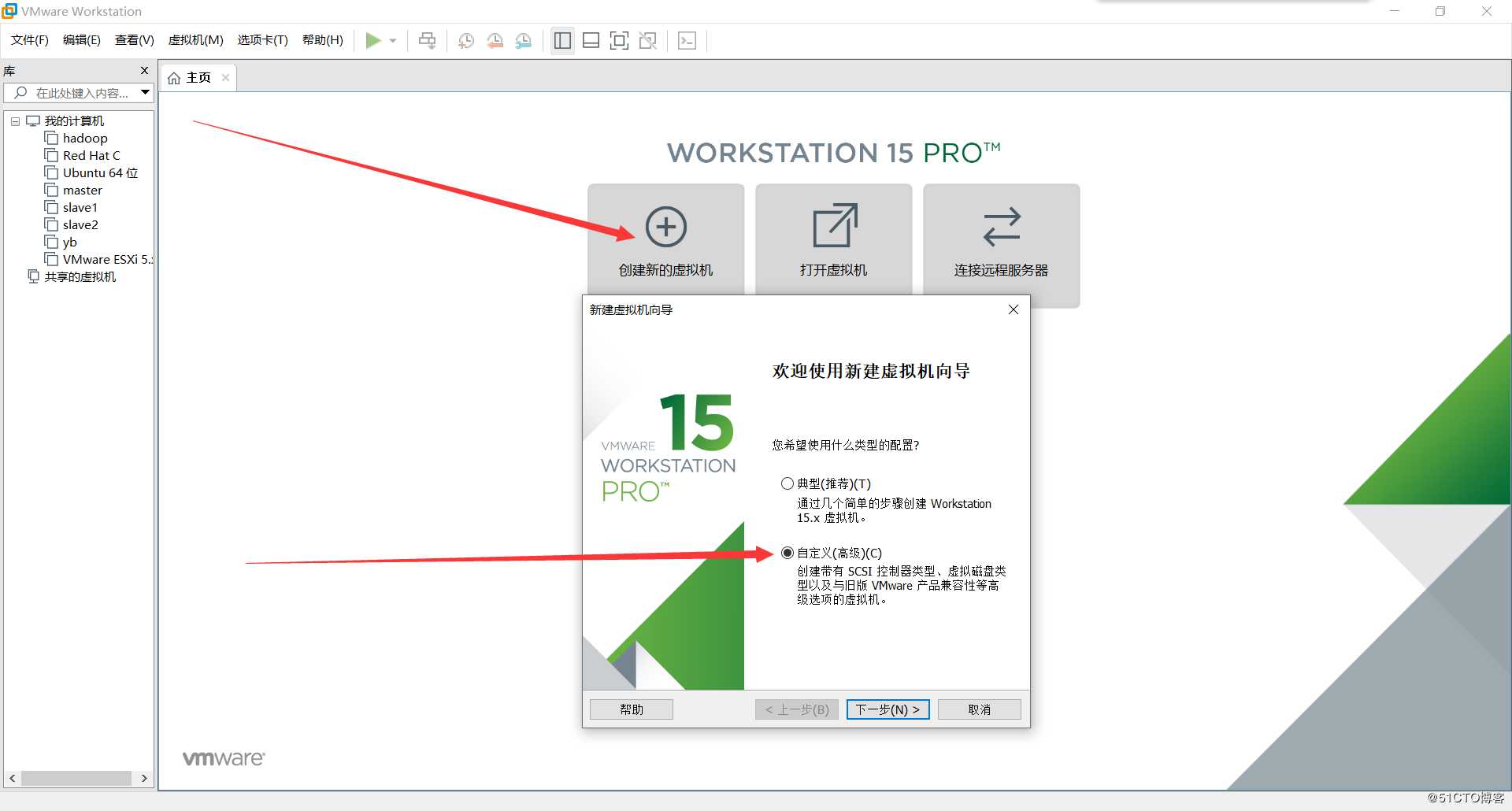Close the 主页 tab
The width and height of the screenshot is (1512, 811).
(225, 77)
